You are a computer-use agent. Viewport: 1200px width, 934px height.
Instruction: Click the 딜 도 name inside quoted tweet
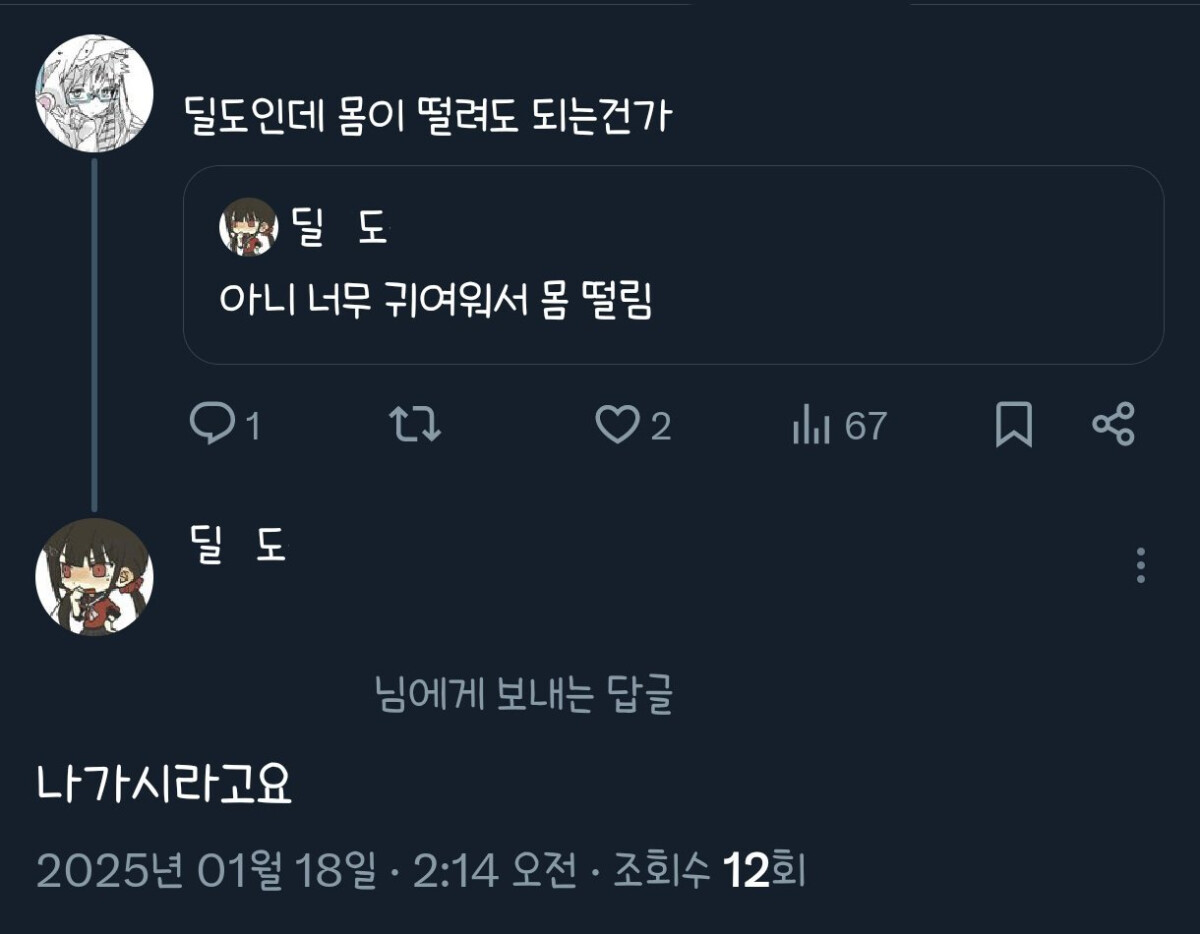[x=339, y=229]
